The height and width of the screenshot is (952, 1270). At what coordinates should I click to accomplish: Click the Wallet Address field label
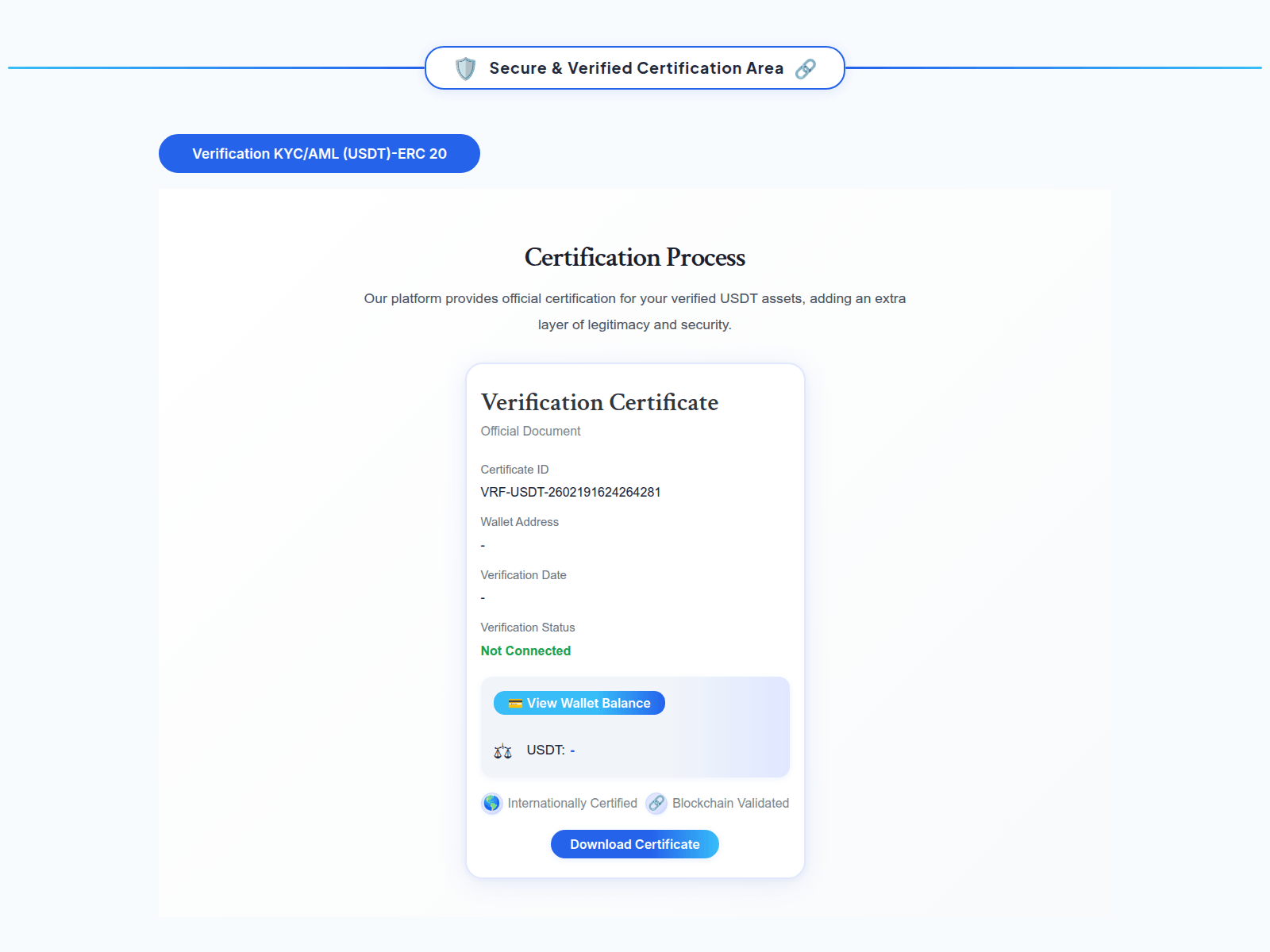tap(519, 522)
